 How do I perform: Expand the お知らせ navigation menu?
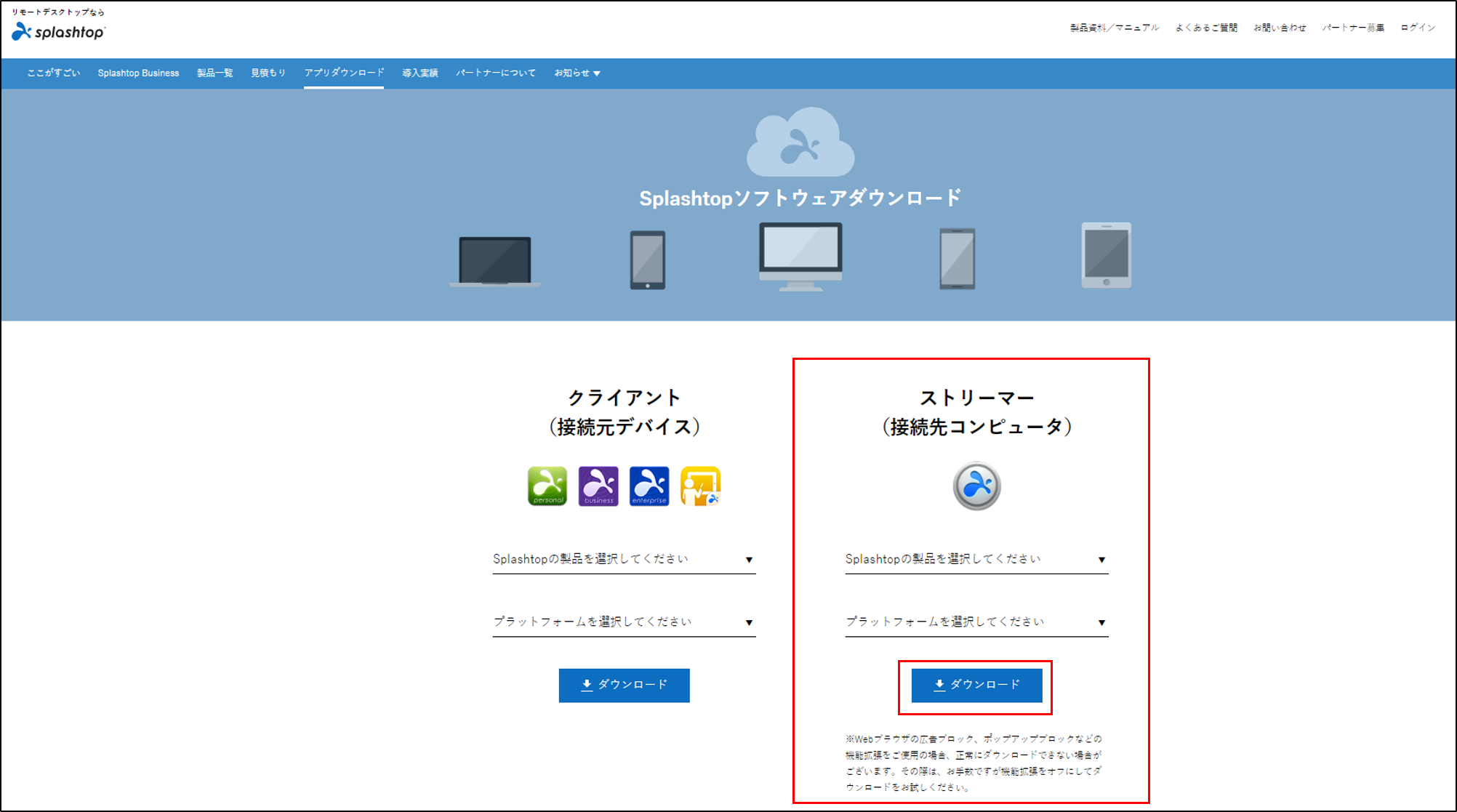[x=576, y=73]
